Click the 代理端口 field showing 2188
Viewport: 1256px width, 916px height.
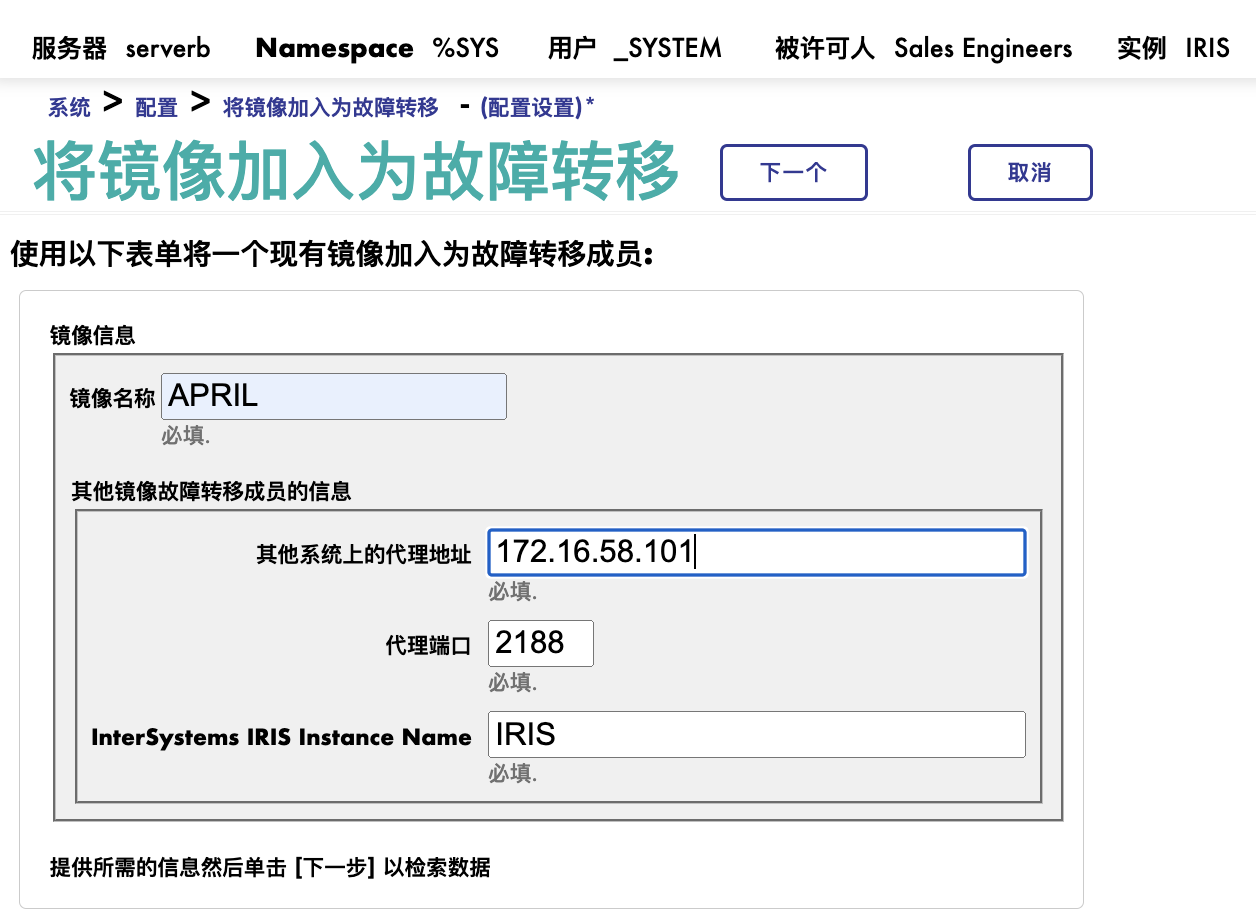(x=540, y=643)
